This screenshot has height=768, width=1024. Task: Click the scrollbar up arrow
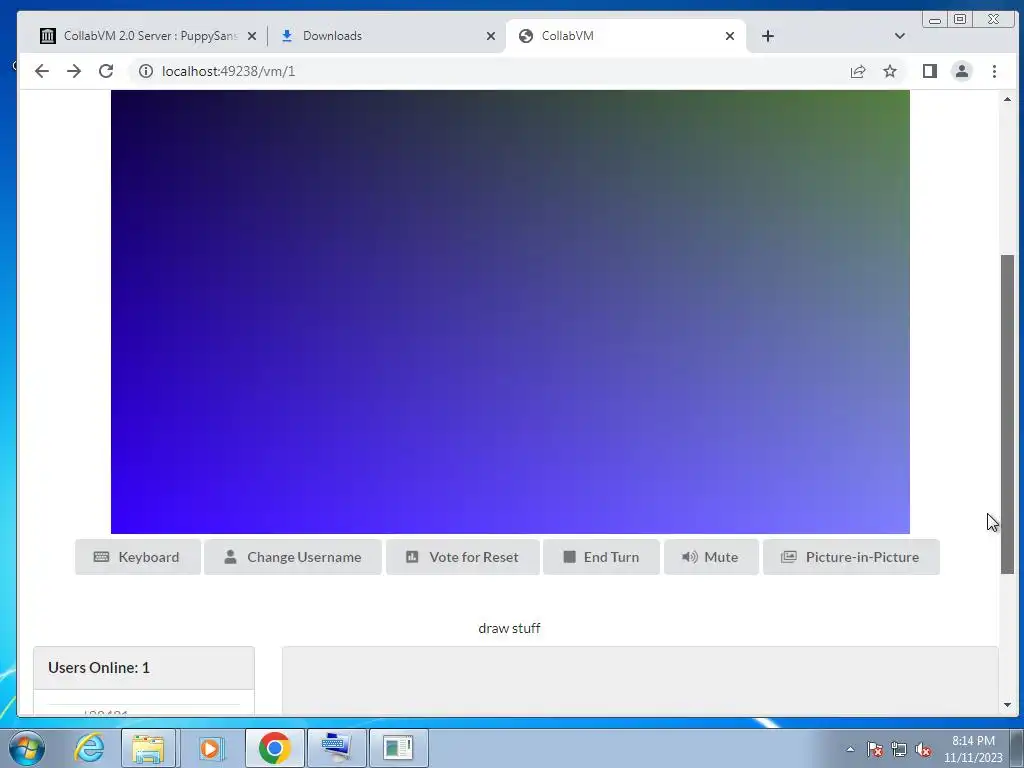1007,99
